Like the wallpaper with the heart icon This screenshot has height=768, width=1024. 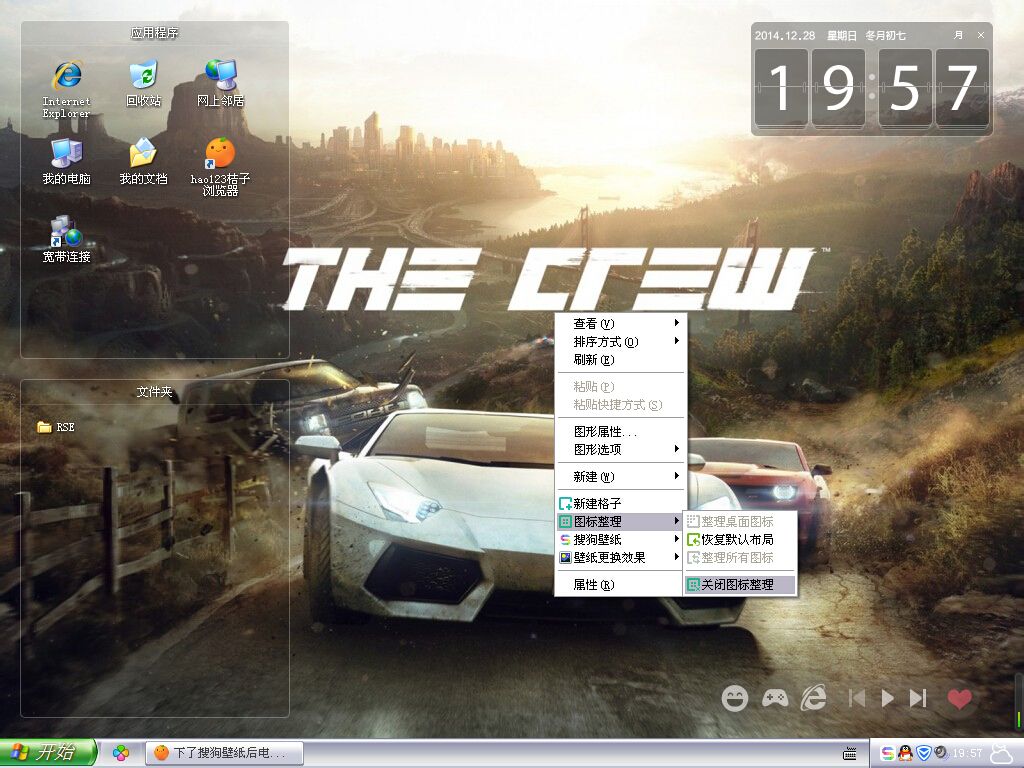click(x=959, y=699)
